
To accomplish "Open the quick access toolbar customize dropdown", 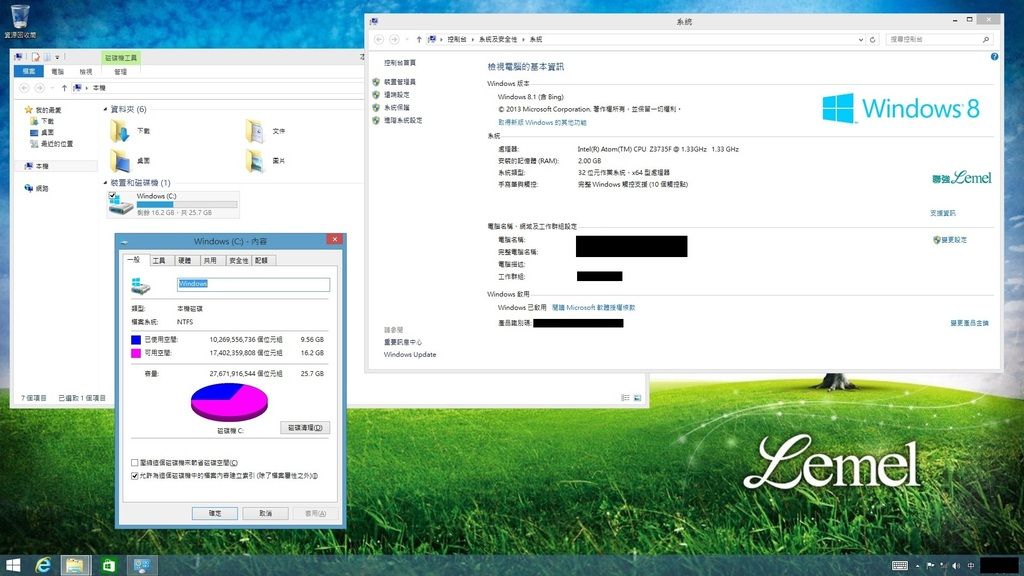I will [57, 57].
